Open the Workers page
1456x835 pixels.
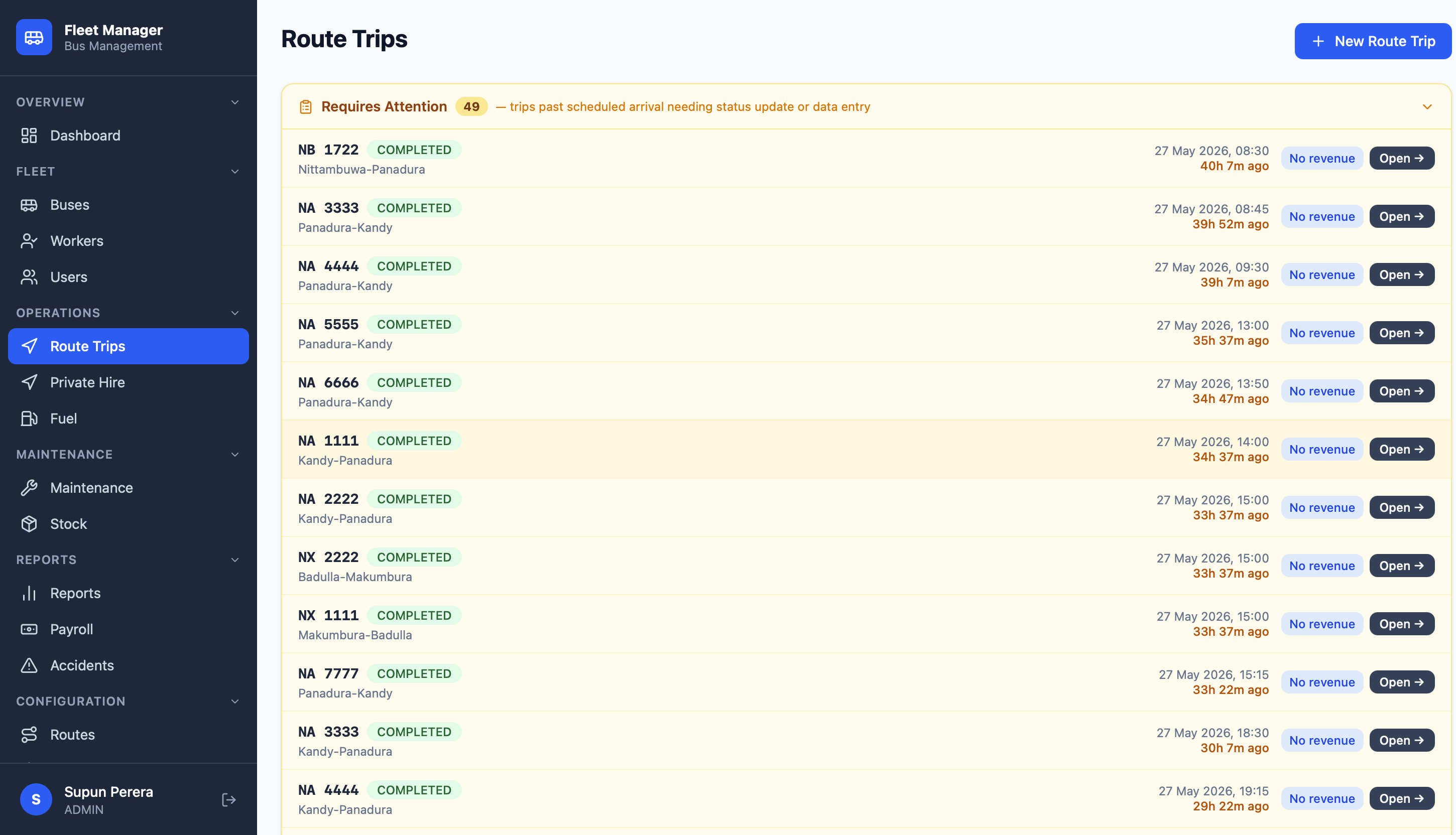pyautogui.click(x=129, y=241)
